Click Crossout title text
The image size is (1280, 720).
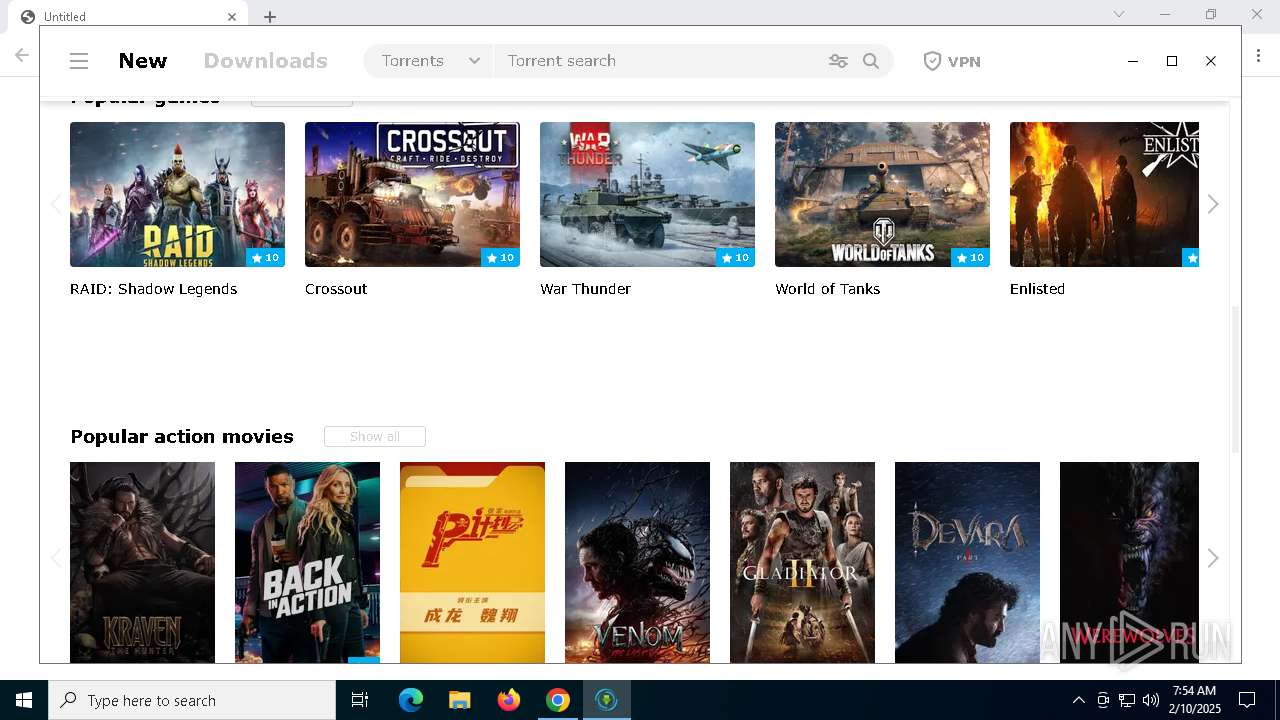pyautogui.click(x=336, y=289)
